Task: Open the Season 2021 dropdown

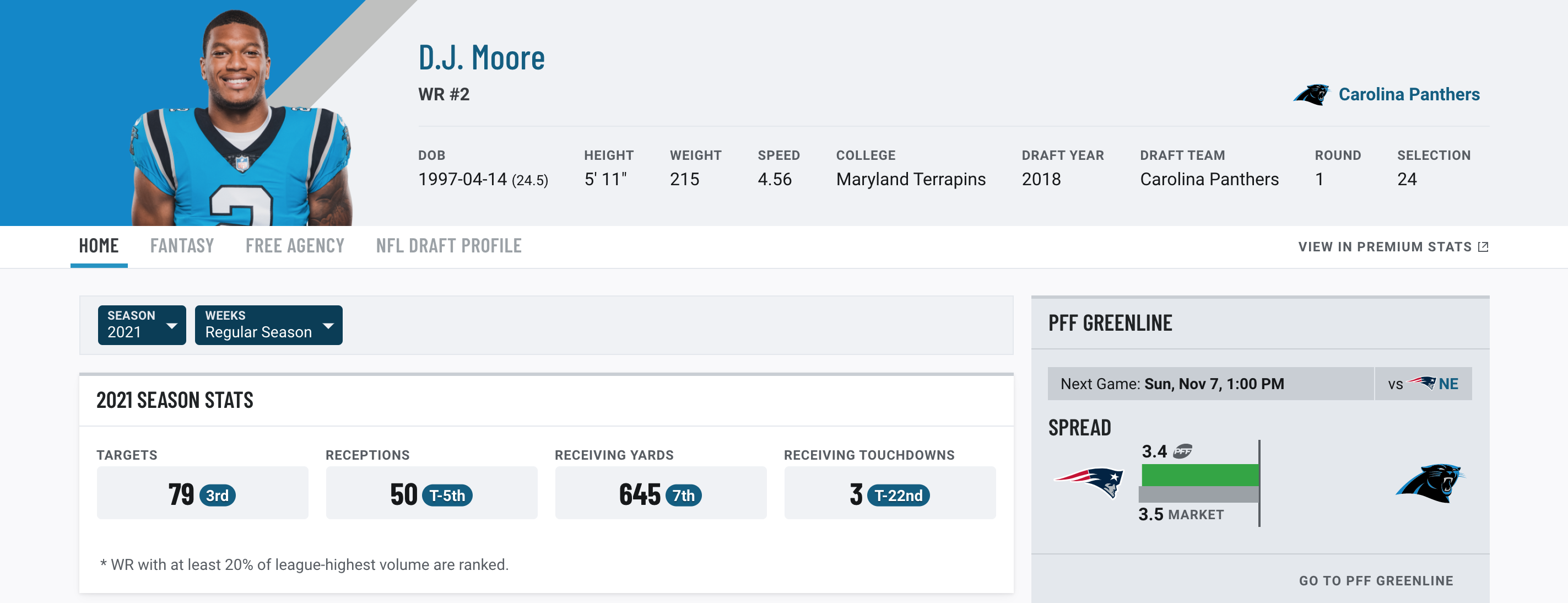Action: pyautogui.click(x=142, y=325)
